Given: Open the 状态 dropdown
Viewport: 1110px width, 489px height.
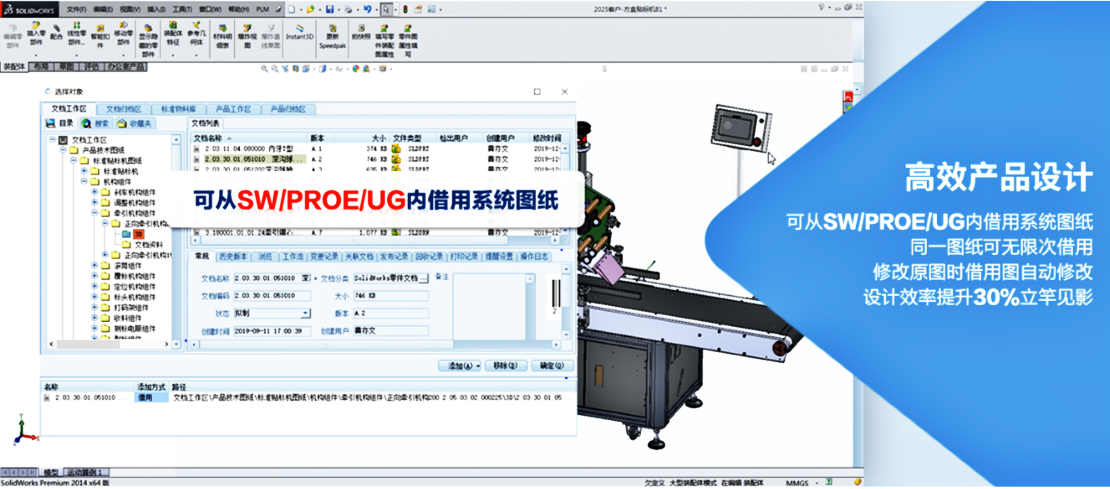Looking at the screenshot, I should coord(306,313).
